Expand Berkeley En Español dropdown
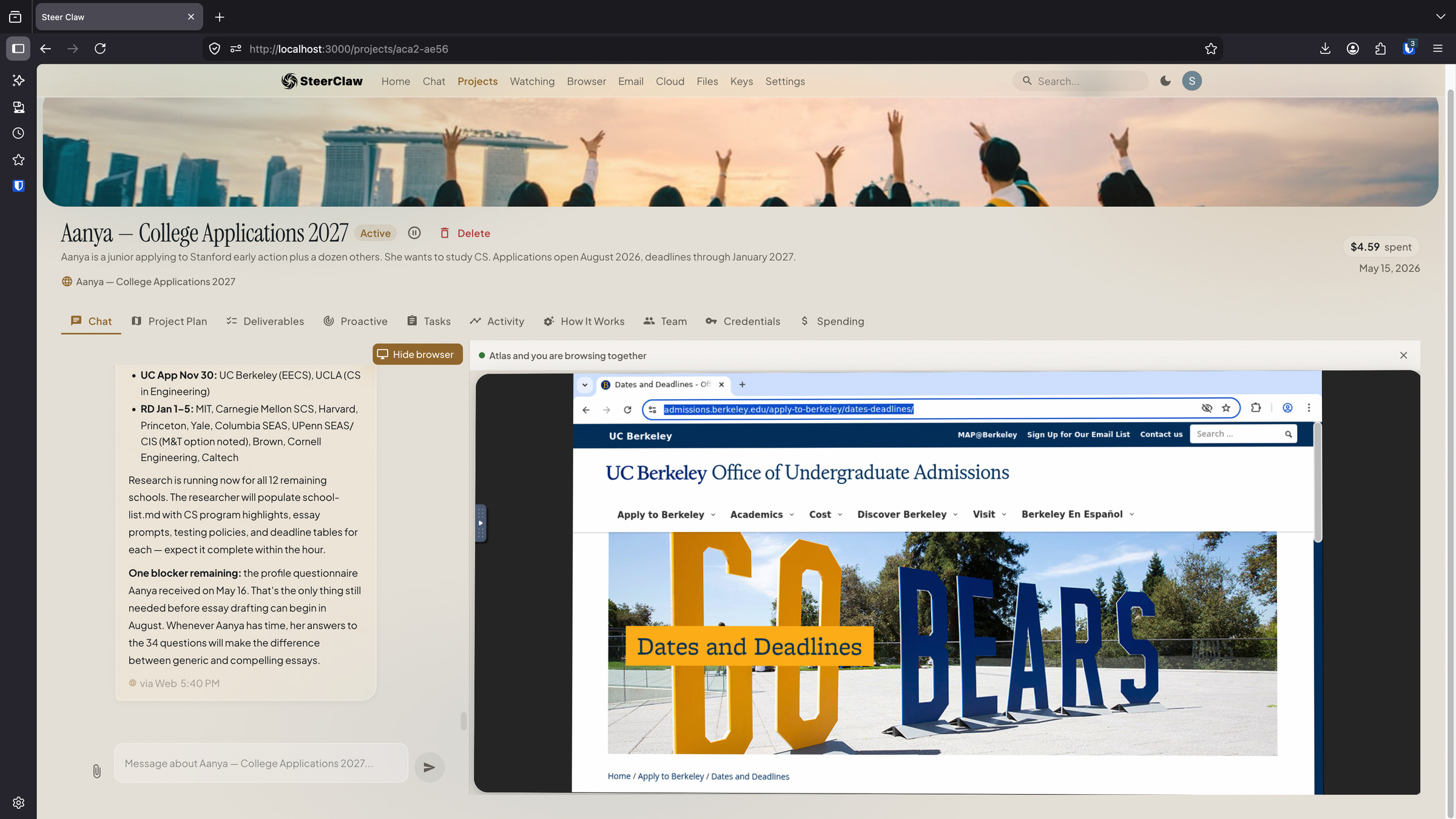 point(1077,514)
